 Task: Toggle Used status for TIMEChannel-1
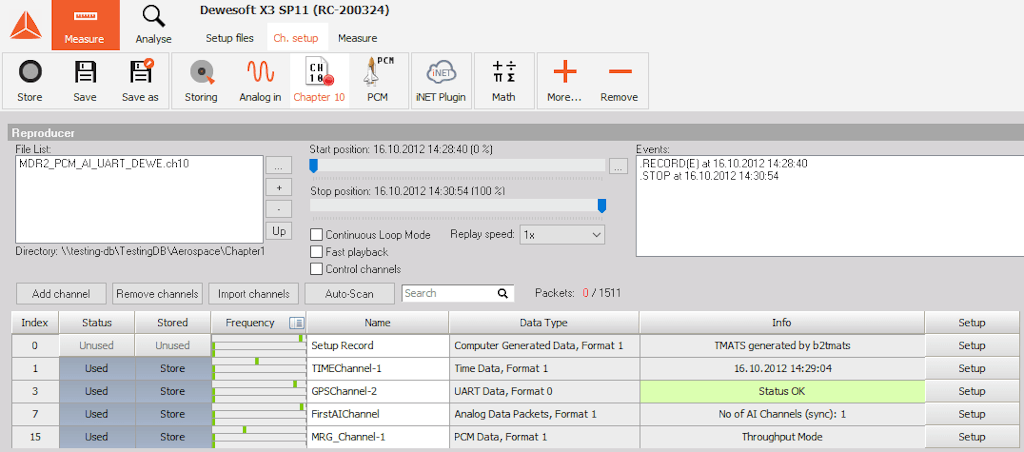click(97, 368)
